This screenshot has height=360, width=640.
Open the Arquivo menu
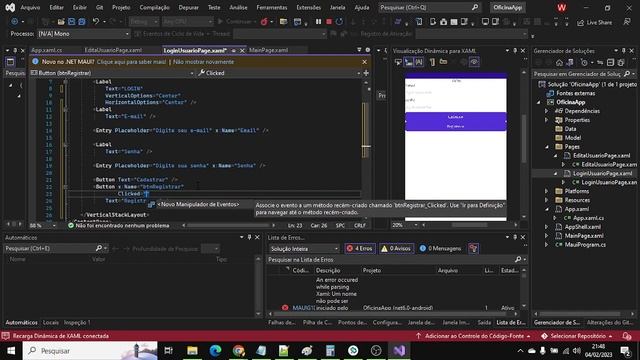[x=30, y=7]
